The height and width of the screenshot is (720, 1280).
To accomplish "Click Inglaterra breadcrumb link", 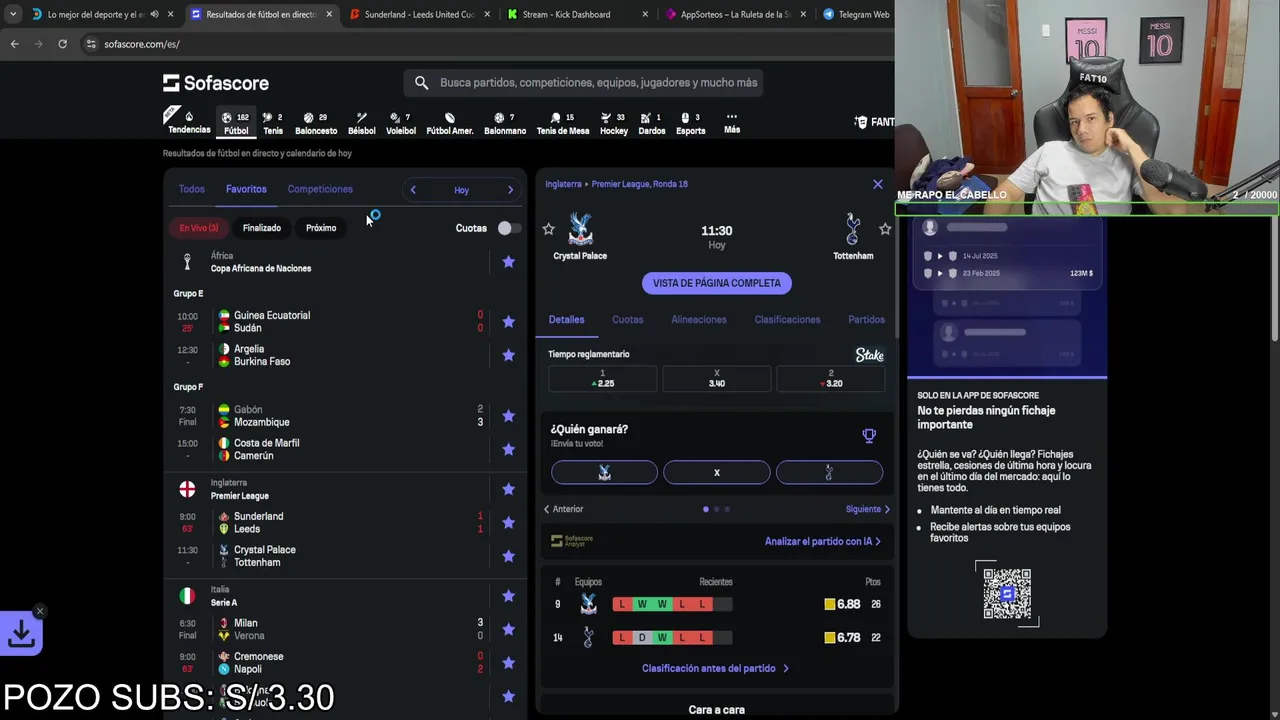I will (563, 184).
